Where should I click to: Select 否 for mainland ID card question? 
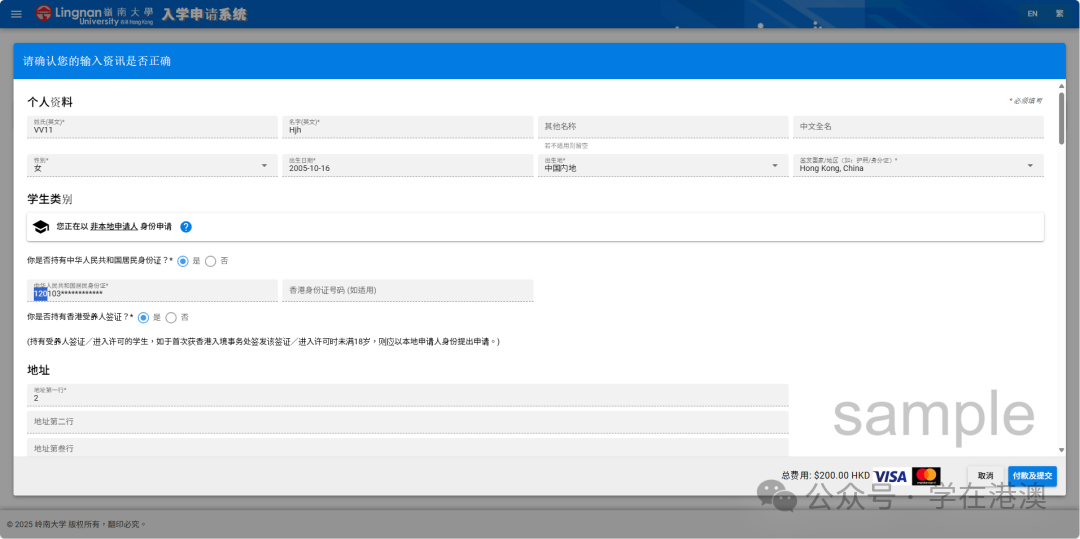pyautogui.click(x=210, y=261)
